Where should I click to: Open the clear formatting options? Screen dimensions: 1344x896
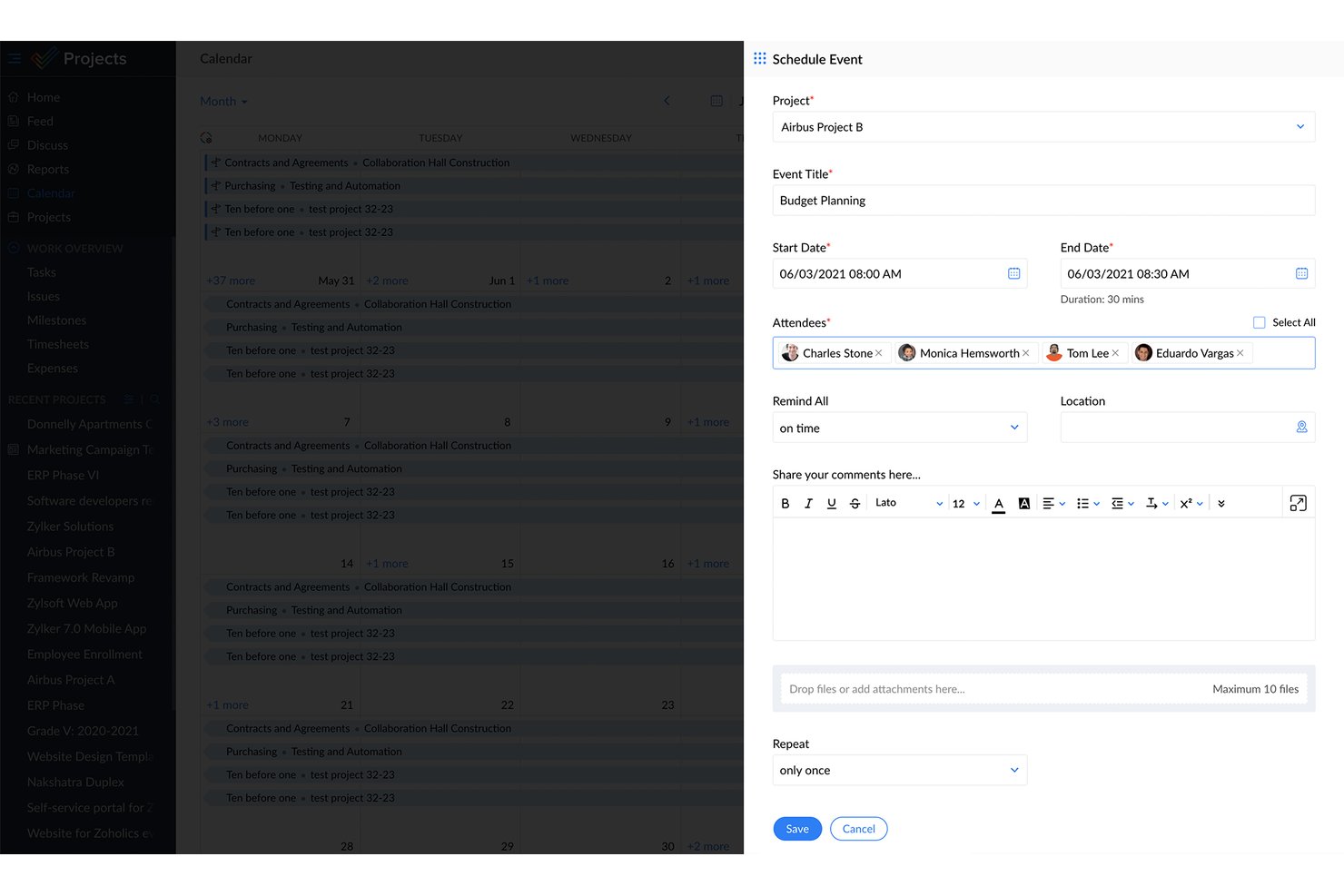[x=1157, y=504]
